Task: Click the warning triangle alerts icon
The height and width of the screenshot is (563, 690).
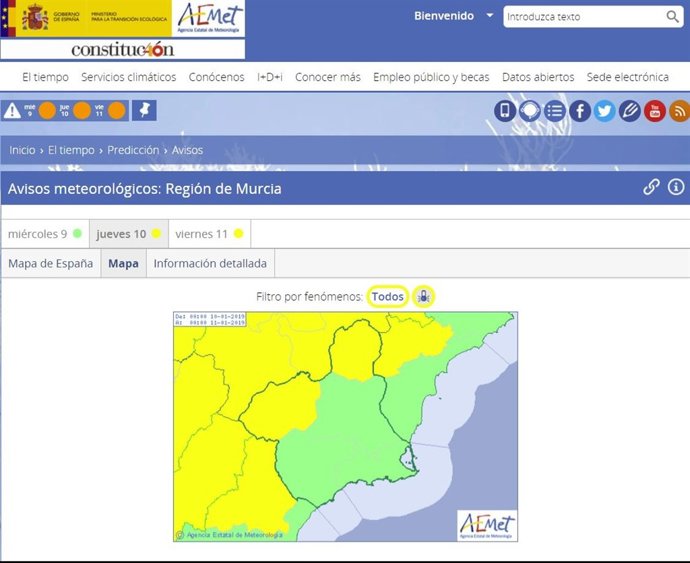Action: (x=12, y=110)
